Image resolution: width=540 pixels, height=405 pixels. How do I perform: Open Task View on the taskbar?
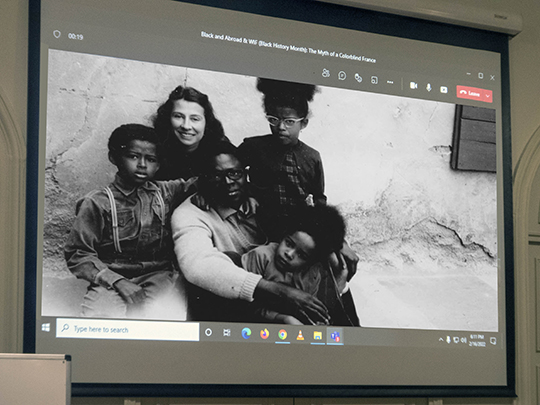tap(227, 333)
